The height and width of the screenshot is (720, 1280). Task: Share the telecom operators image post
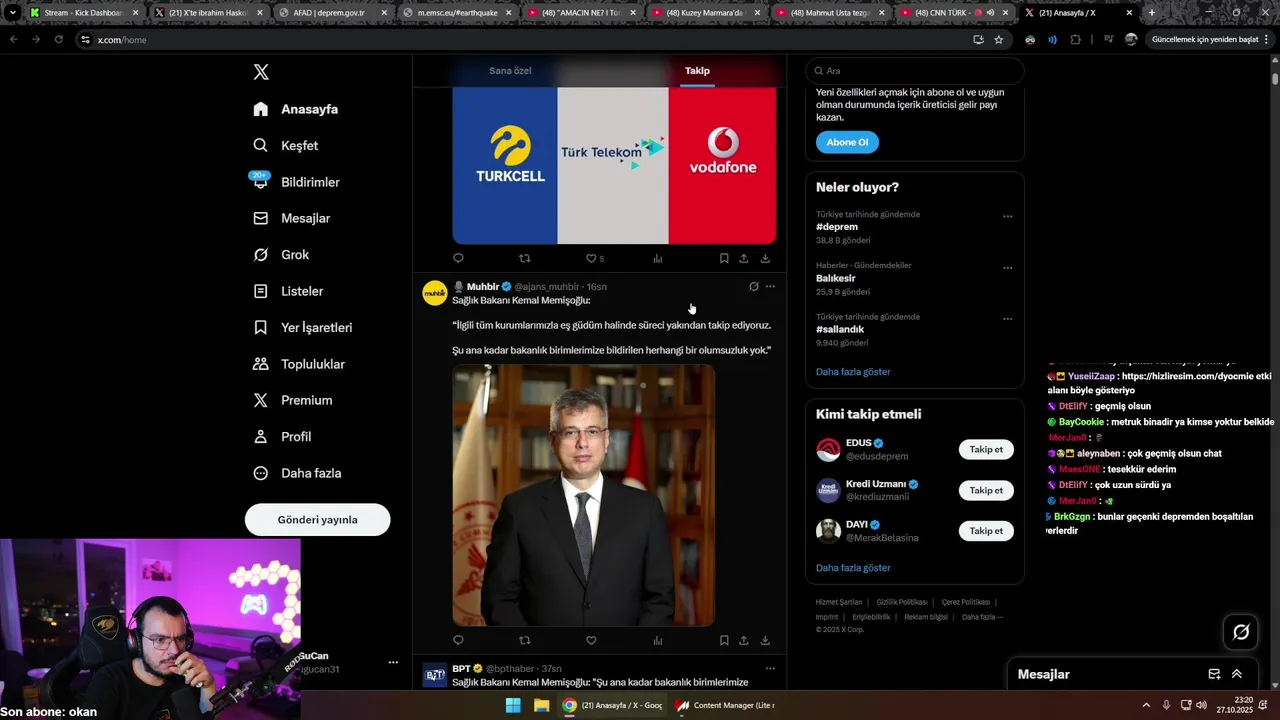click(x=744, y=258)
